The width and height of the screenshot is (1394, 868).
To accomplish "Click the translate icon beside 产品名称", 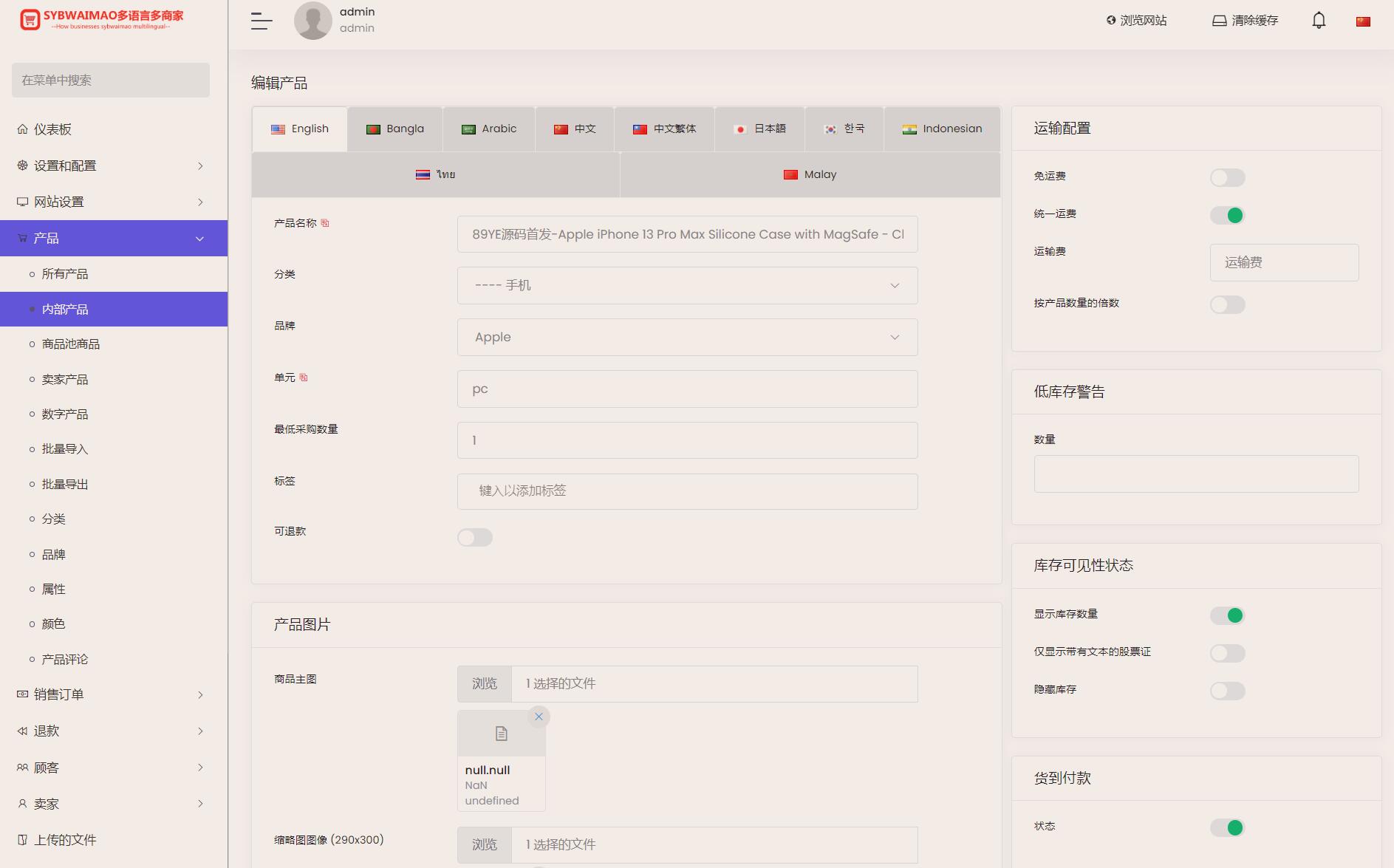I will (x=325, y=223).
